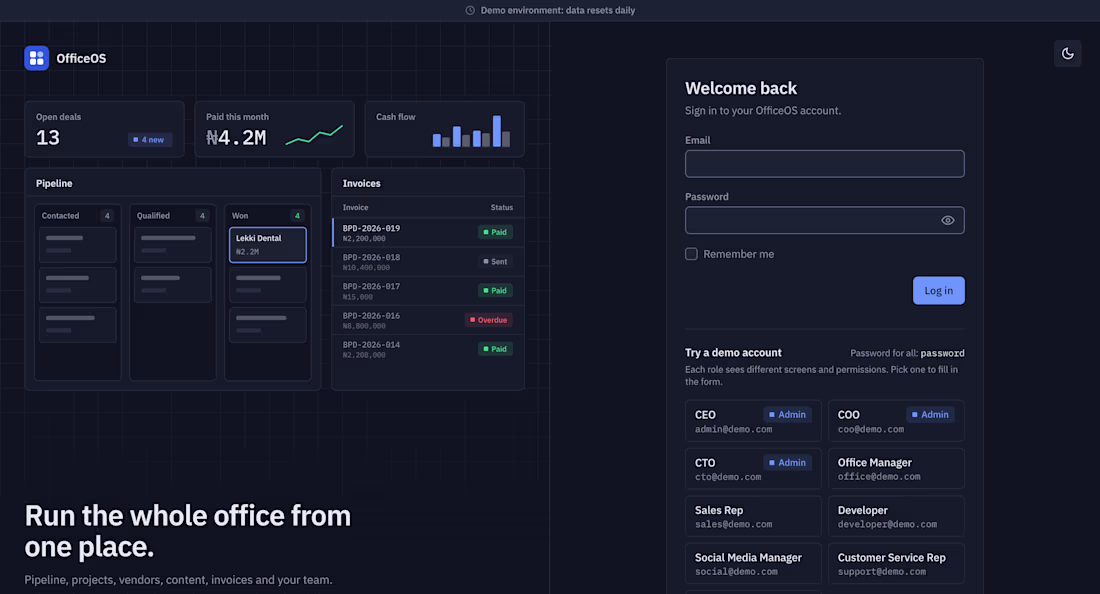The height and width of the screenshot is (594, 1100).
Task: Click the Try a demo account heading
Action: tap(733, 353)
